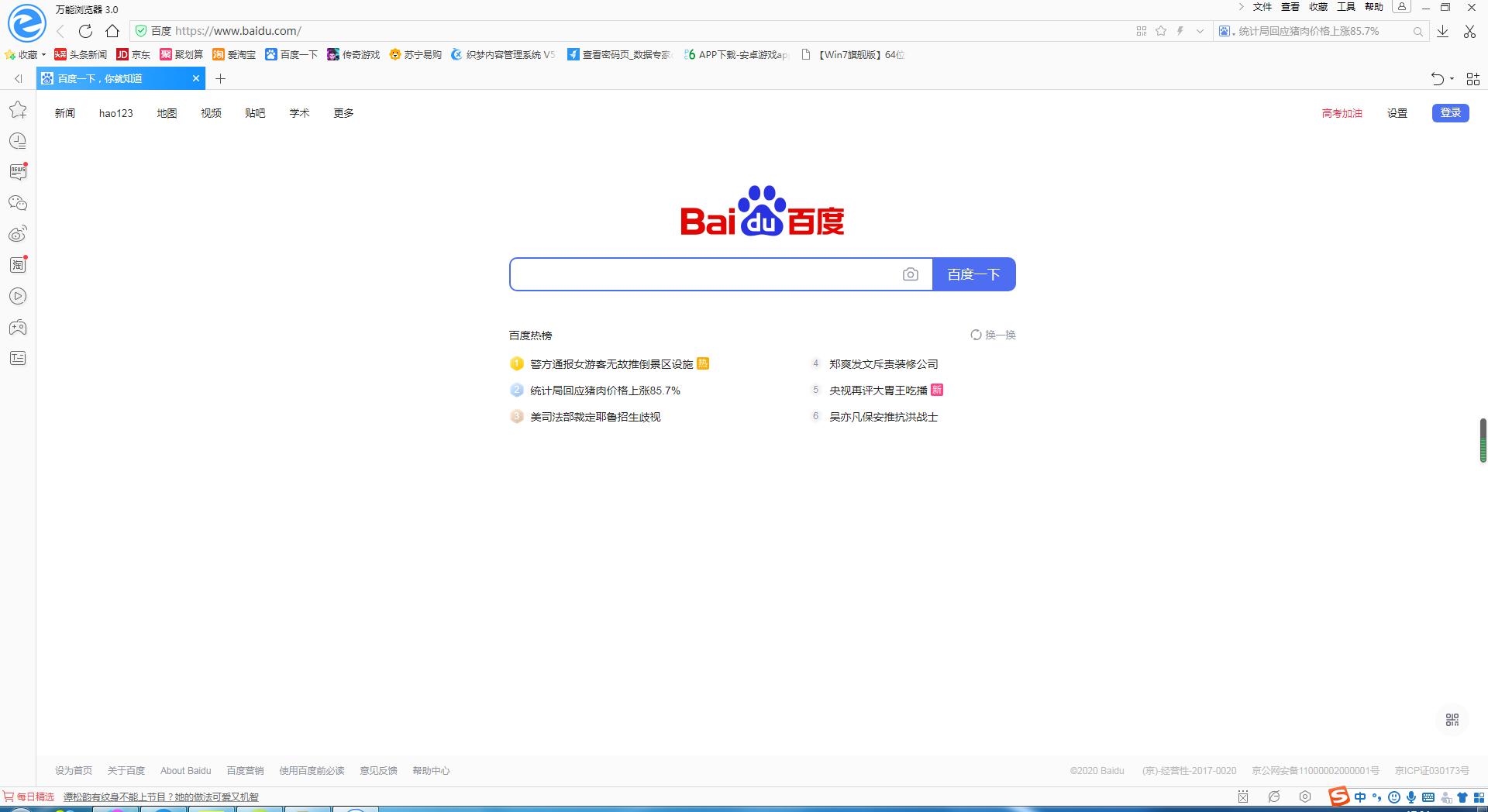Open sidebar Weibo icon

[x=18, y=234]
